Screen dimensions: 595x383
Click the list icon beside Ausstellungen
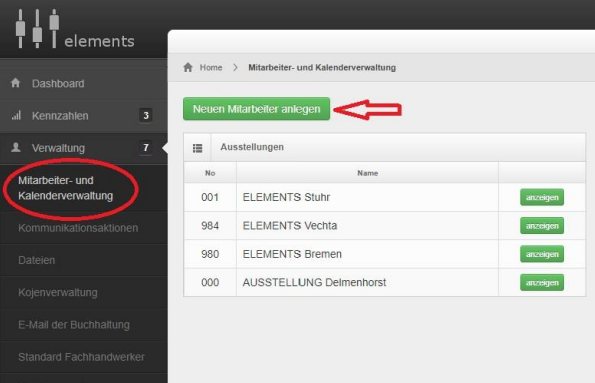[x=197, y=148]
